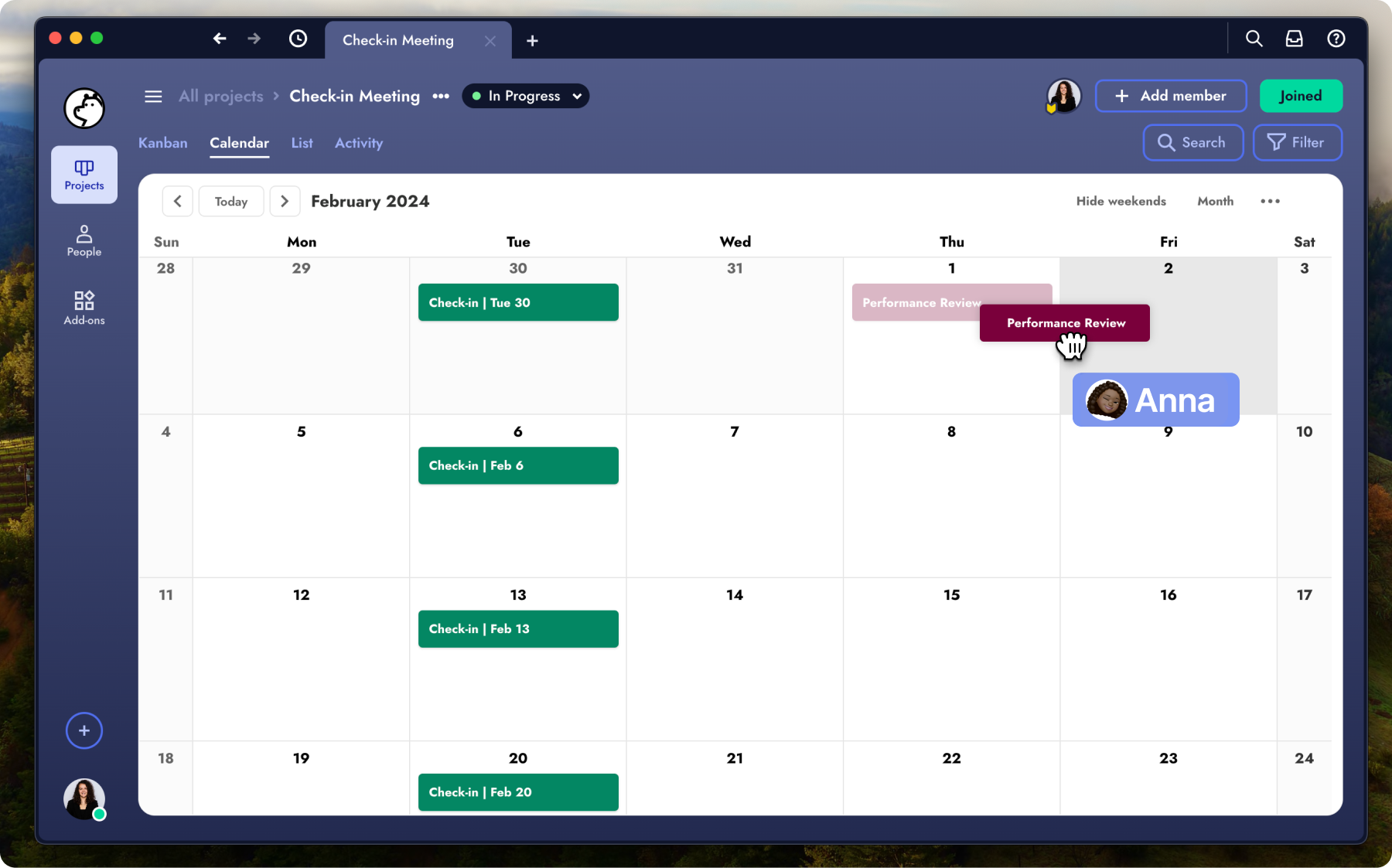
Task: Open the history clock icon
Action: click(298, 39)
